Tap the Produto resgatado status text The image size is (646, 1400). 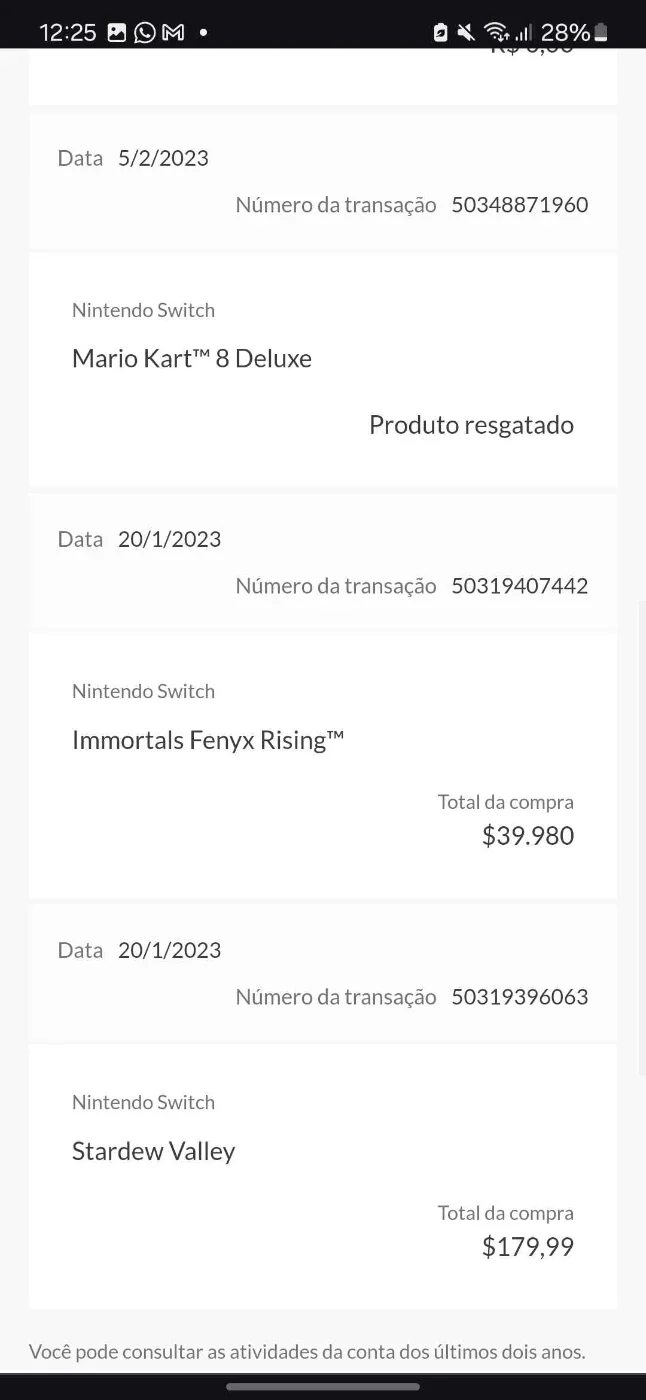(471, 425)
